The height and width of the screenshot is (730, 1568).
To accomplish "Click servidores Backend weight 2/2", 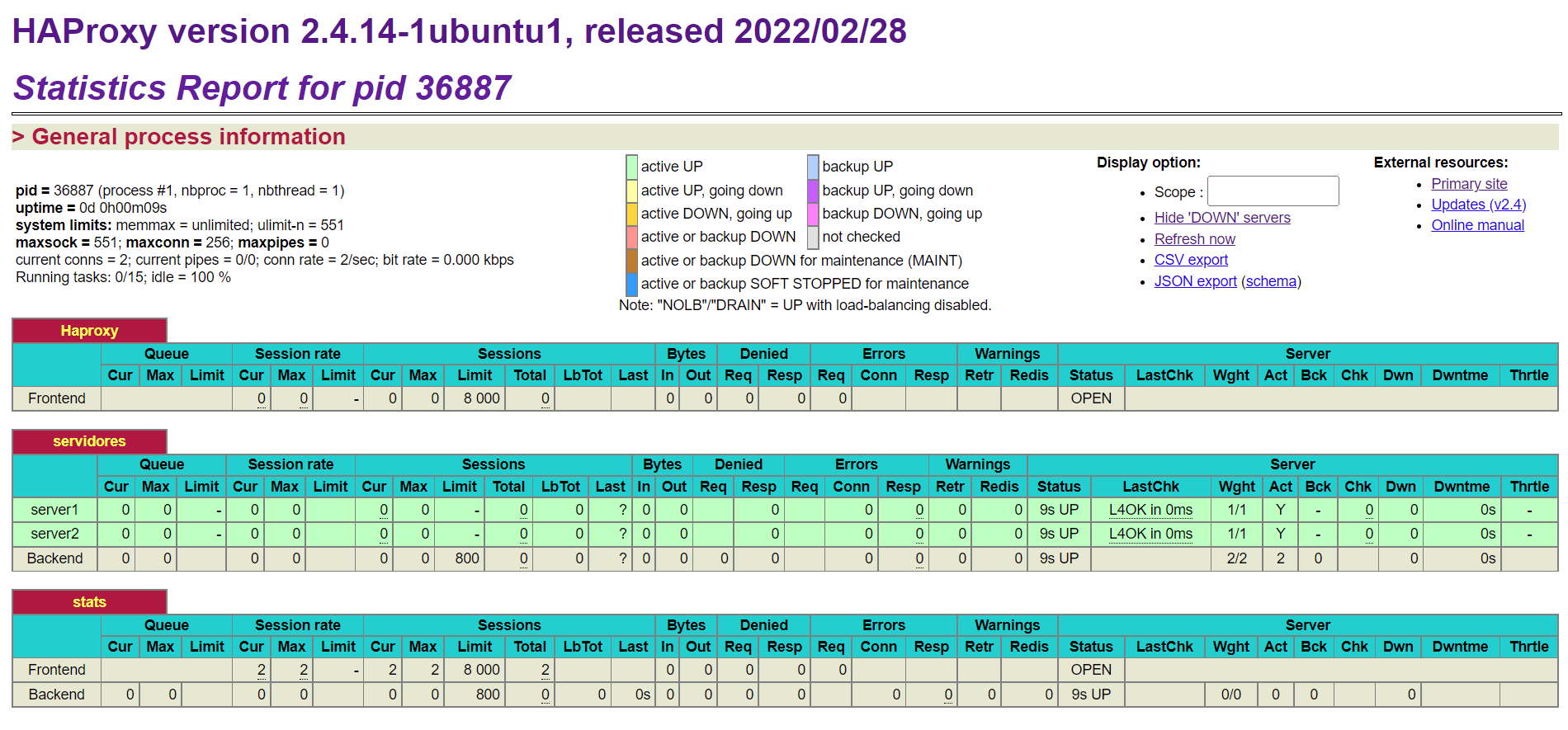I will [x=1236, y=558].
